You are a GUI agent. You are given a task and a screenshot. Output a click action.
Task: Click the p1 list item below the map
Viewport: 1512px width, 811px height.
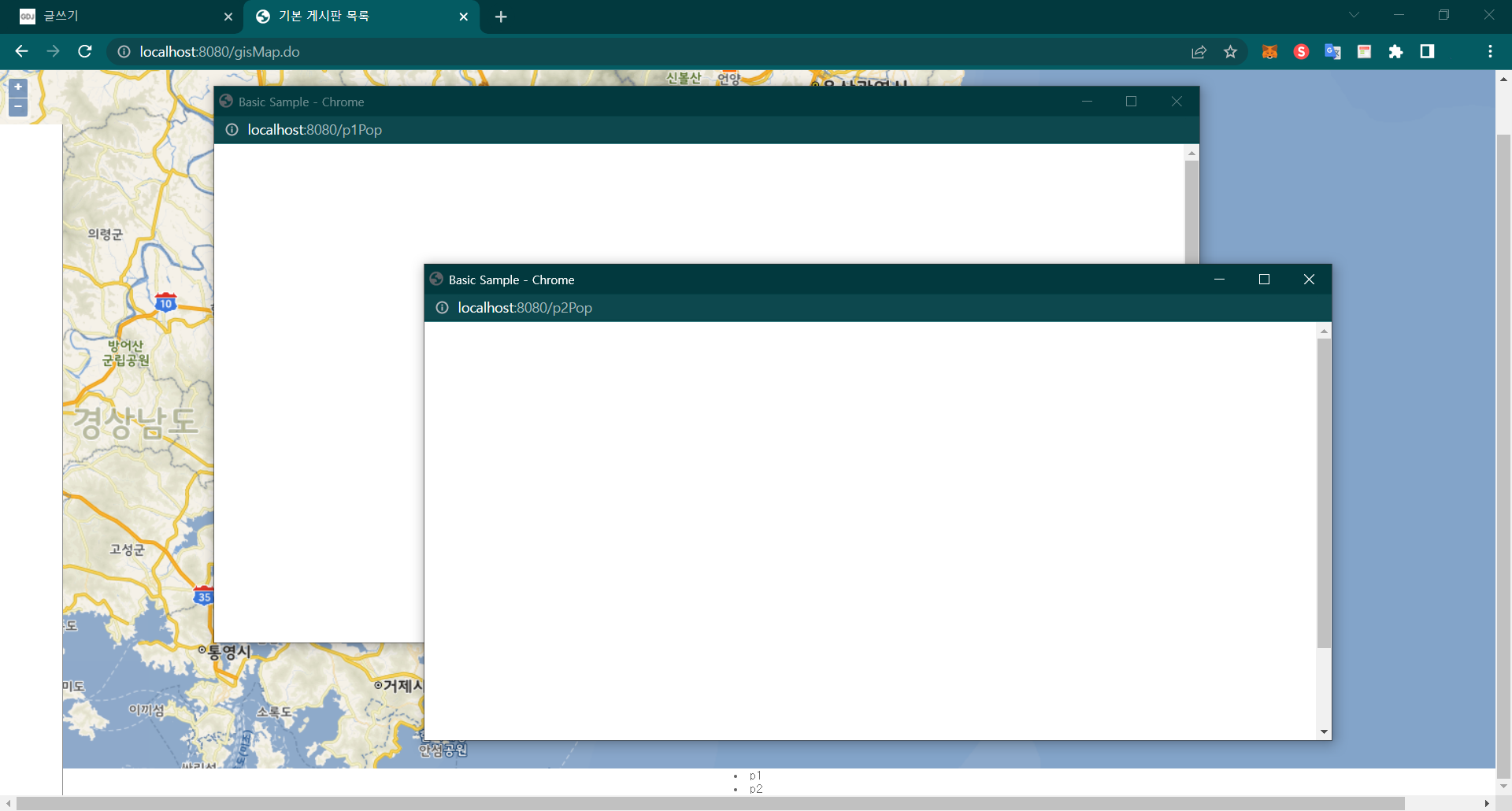click(x=755, y=776)
